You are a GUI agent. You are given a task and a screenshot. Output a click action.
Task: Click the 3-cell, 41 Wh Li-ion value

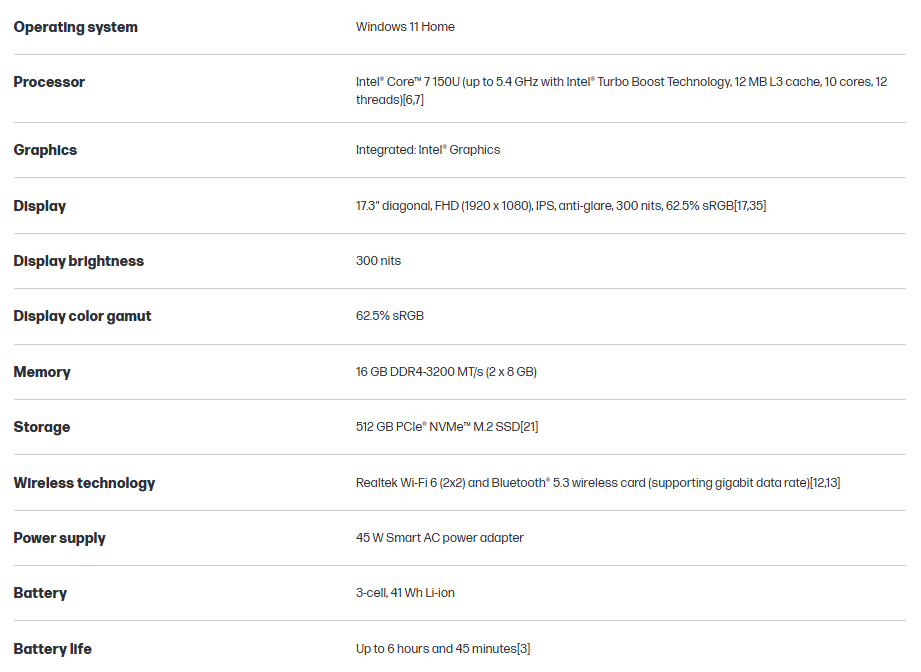405,593
